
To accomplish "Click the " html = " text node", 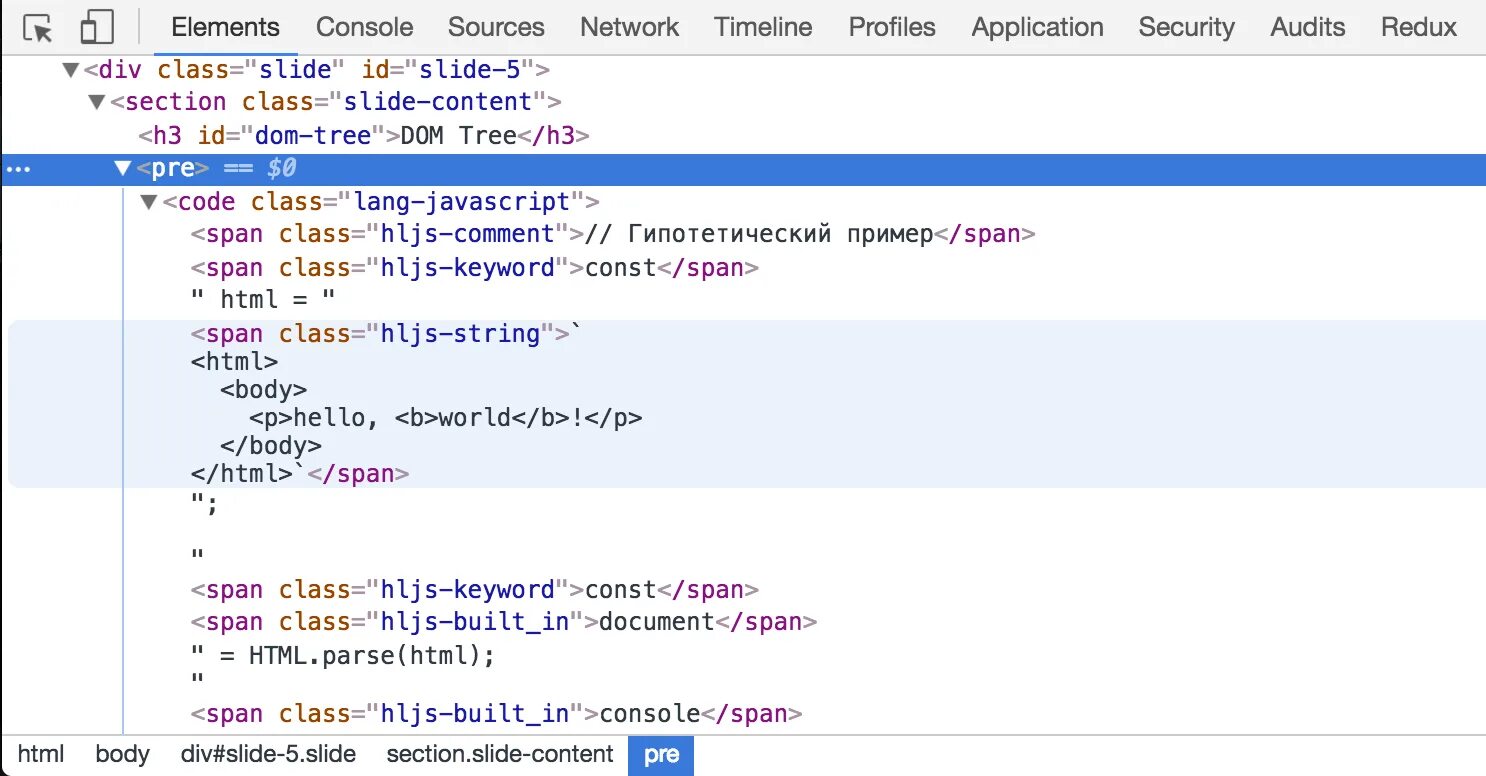I will coord(263,299).
